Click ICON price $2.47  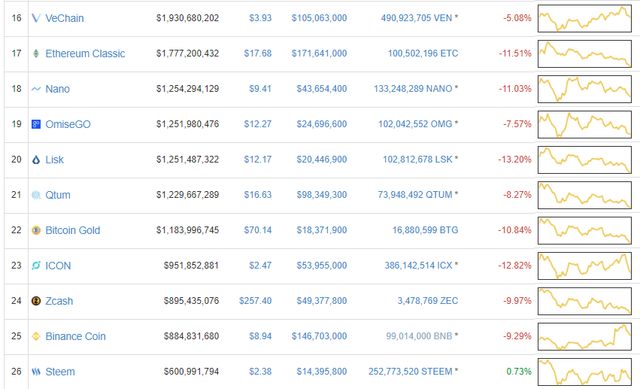[260, 266]
